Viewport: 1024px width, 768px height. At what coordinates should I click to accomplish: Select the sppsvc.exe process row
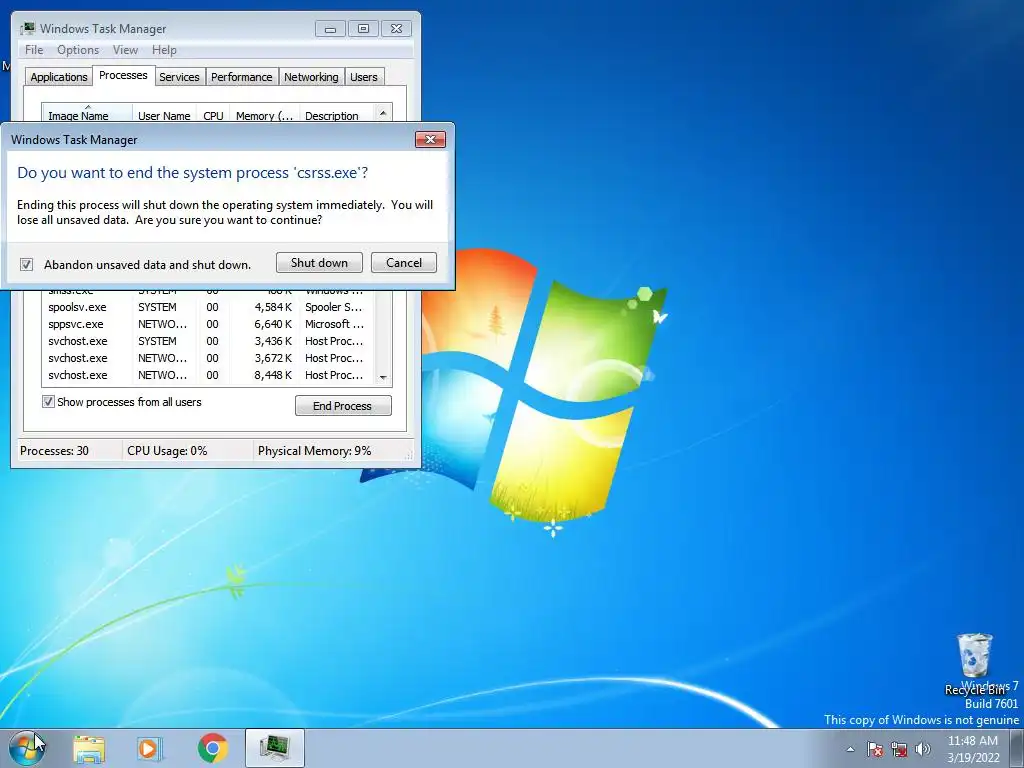pyautogui.click(x=208, y=324)
